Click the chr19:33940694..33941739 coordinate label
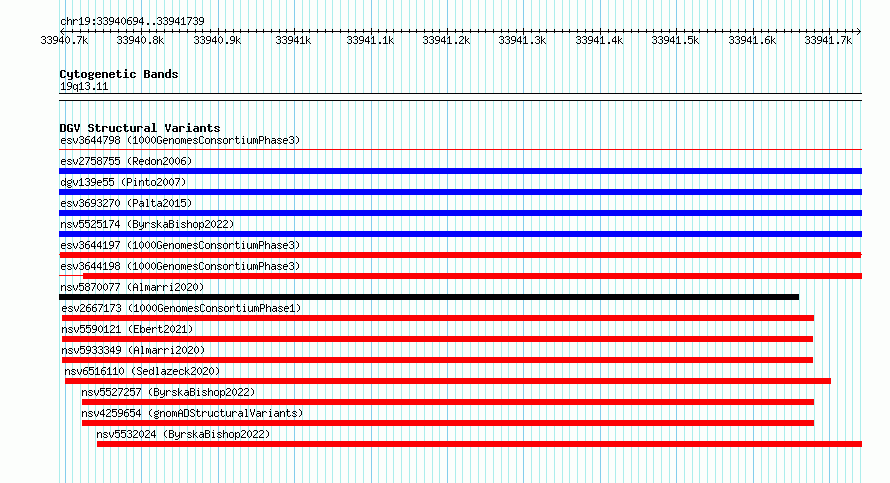 [x=132, y=21]
